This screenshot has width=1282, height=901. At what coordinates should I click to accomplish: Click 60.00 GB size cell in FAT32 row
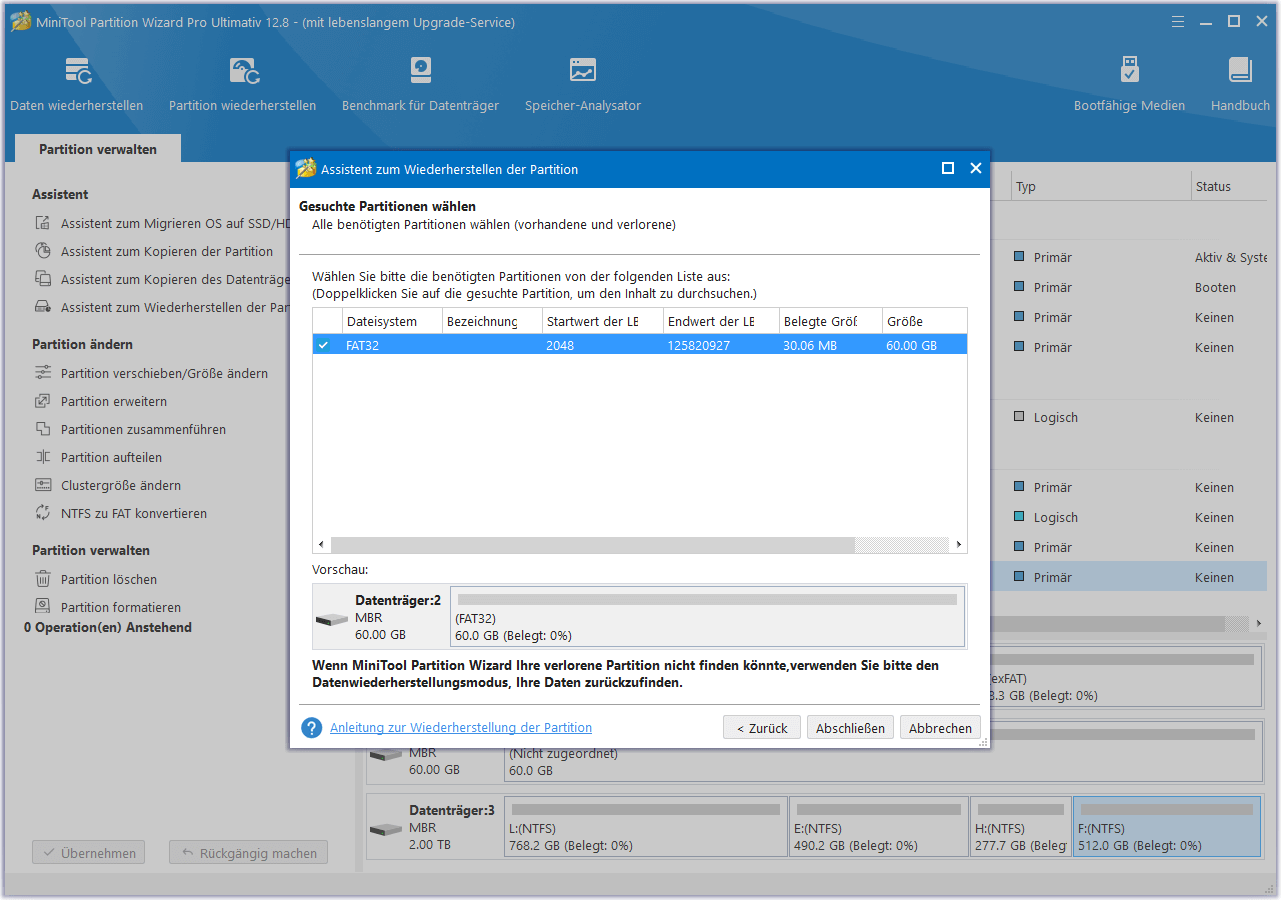(x=911, y=345)
